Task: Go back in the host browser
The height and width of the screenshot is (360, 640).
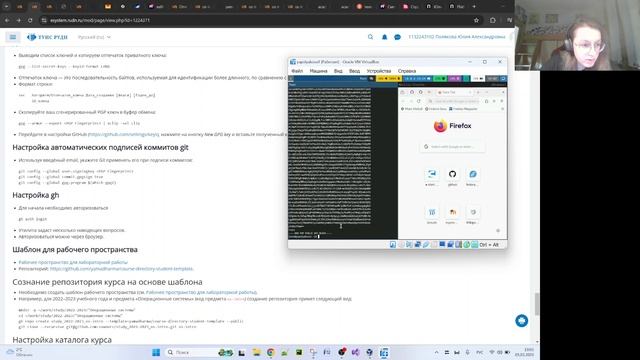Action: [7, 20]
